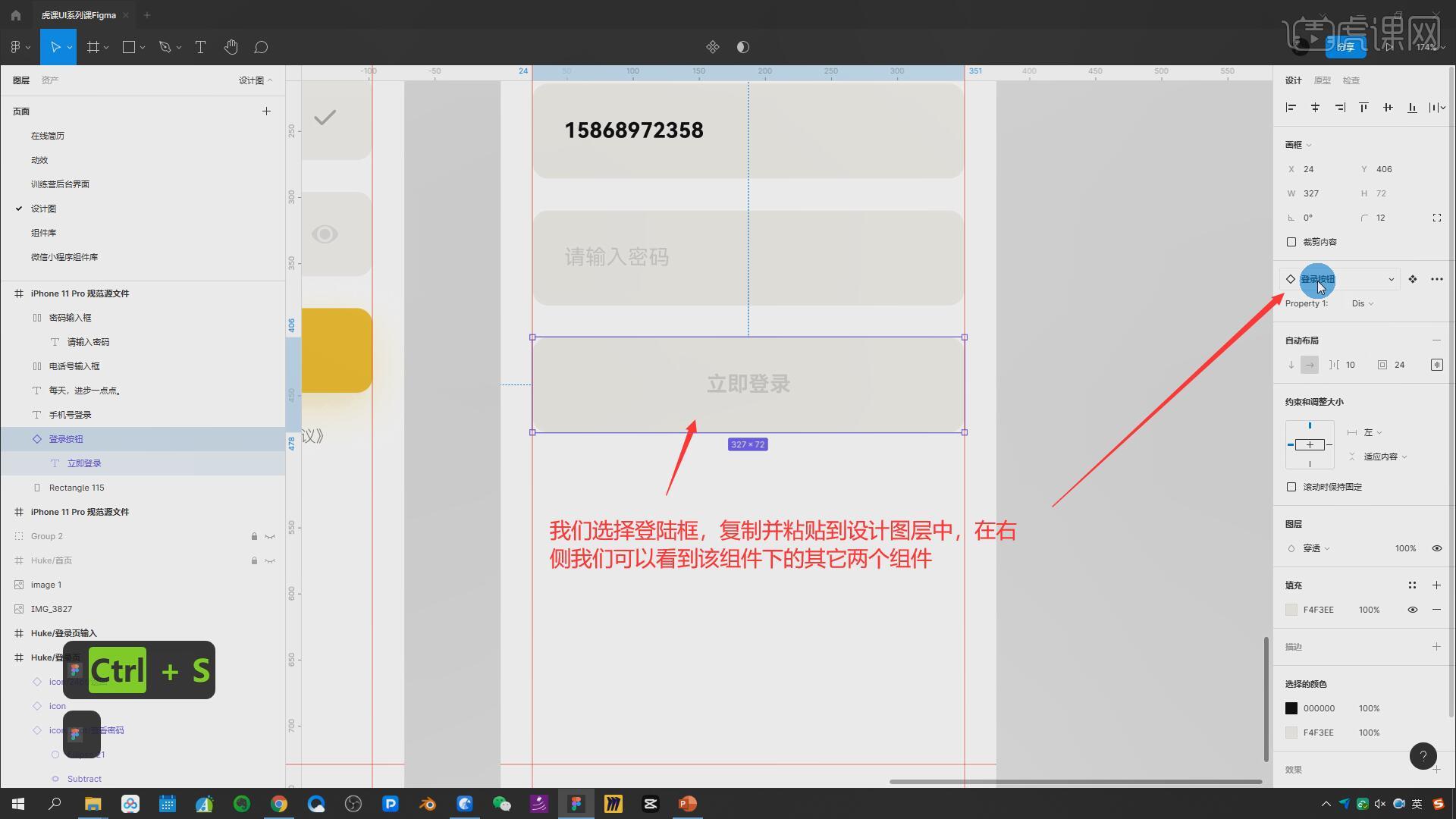Select the Frame tool
Screen dimensions: 1456x819
(93, 47)
